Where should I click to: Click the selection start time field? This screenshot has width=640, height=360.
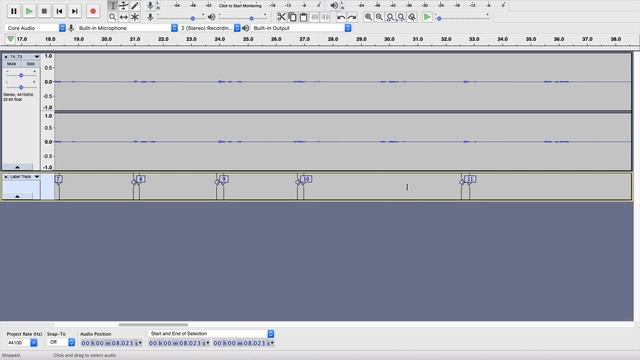point(179,343)
